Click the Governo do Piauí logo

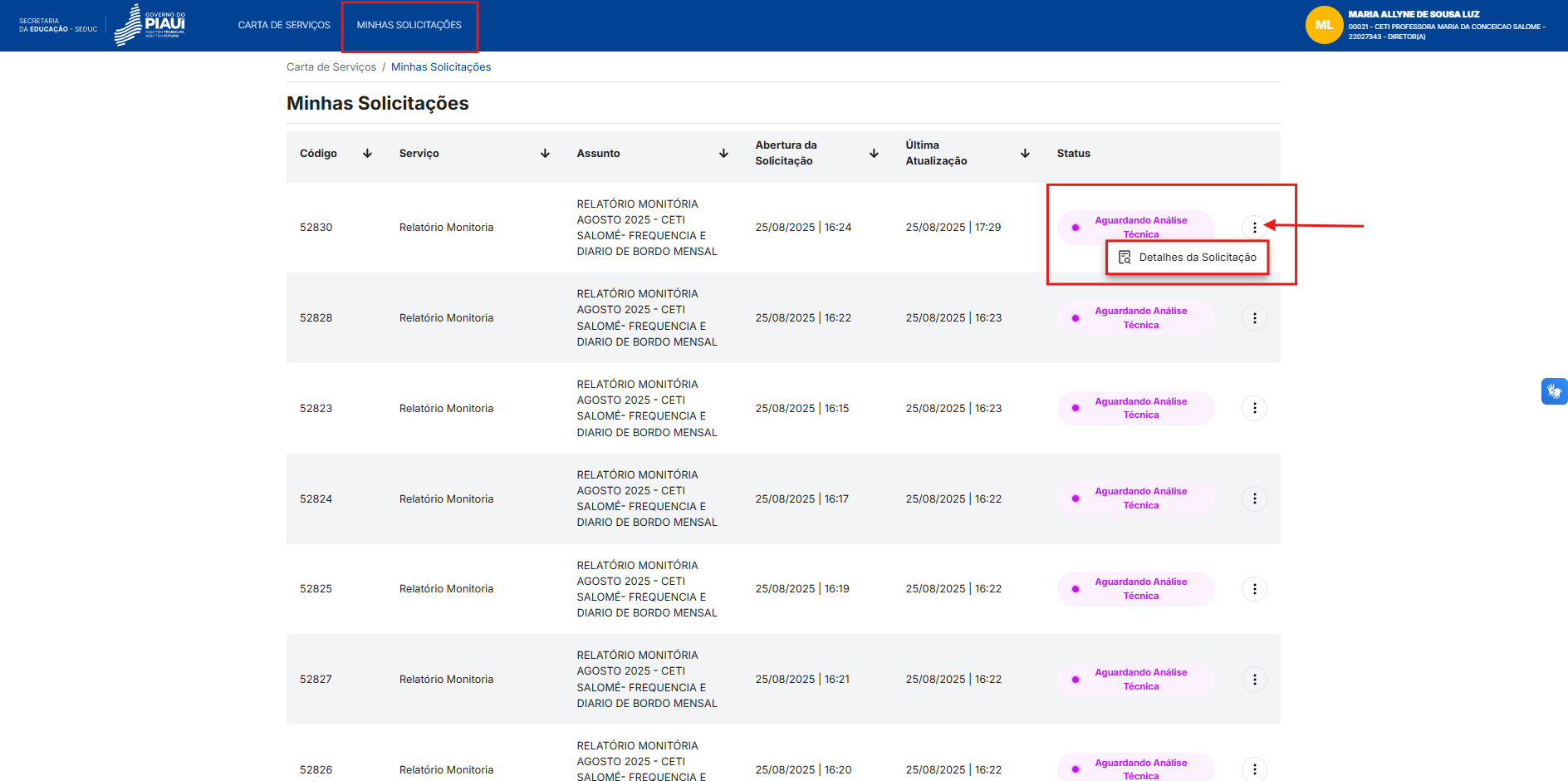tap(150, 25)
